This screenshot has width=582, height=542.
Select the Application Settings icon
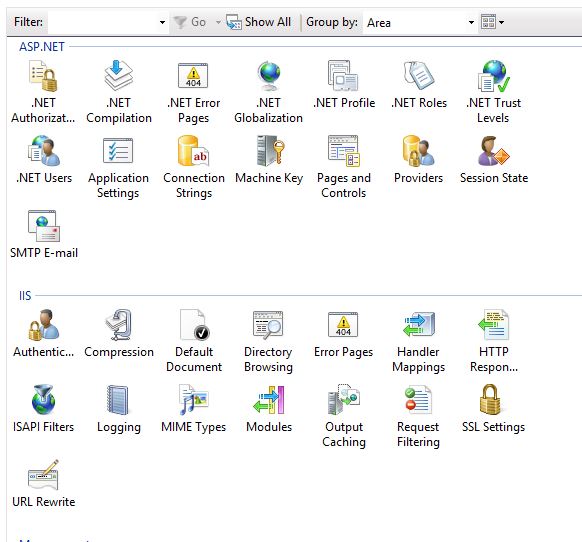point(118,151)
